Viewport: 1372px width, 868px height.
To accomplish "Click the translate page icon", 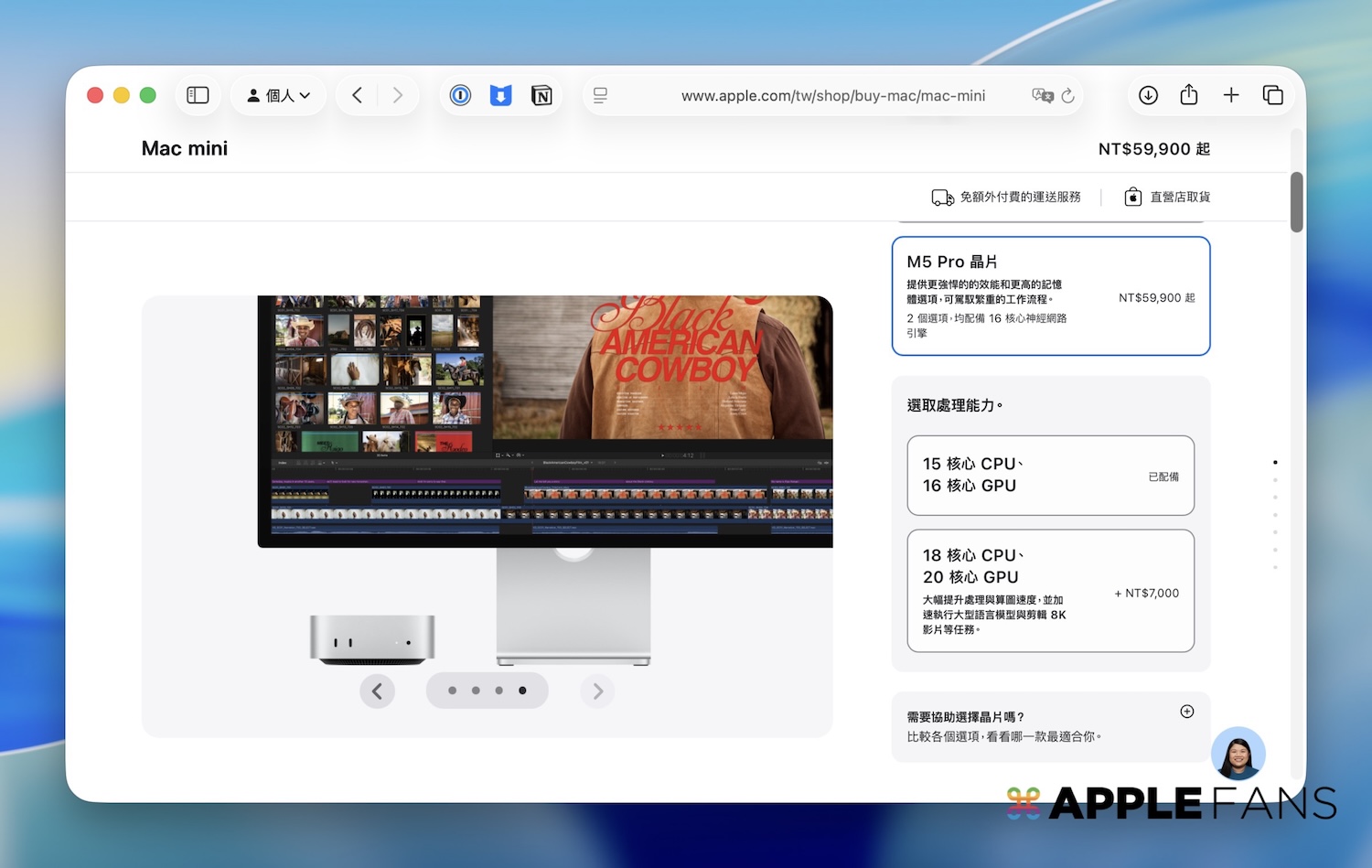I will tap(1042, 95).
